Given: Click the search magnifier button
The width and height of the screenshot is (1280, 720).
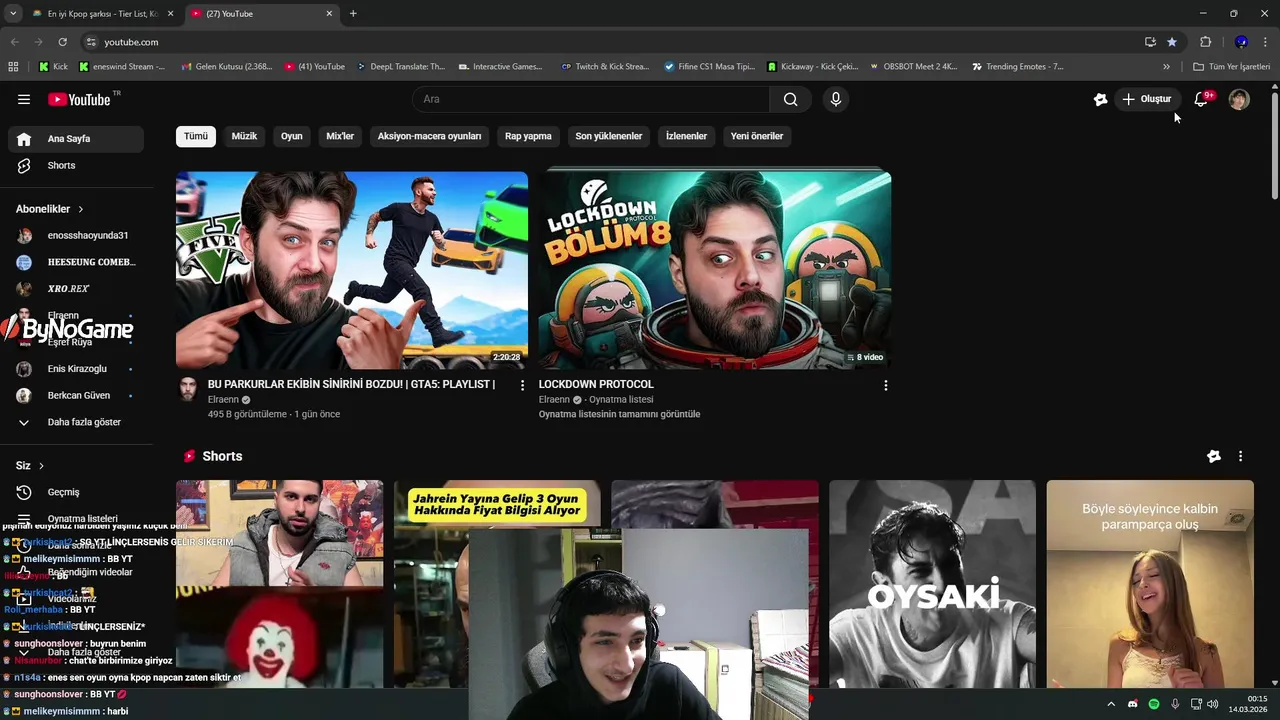Looking at the screenshot, I should click(x=790, y=99).
